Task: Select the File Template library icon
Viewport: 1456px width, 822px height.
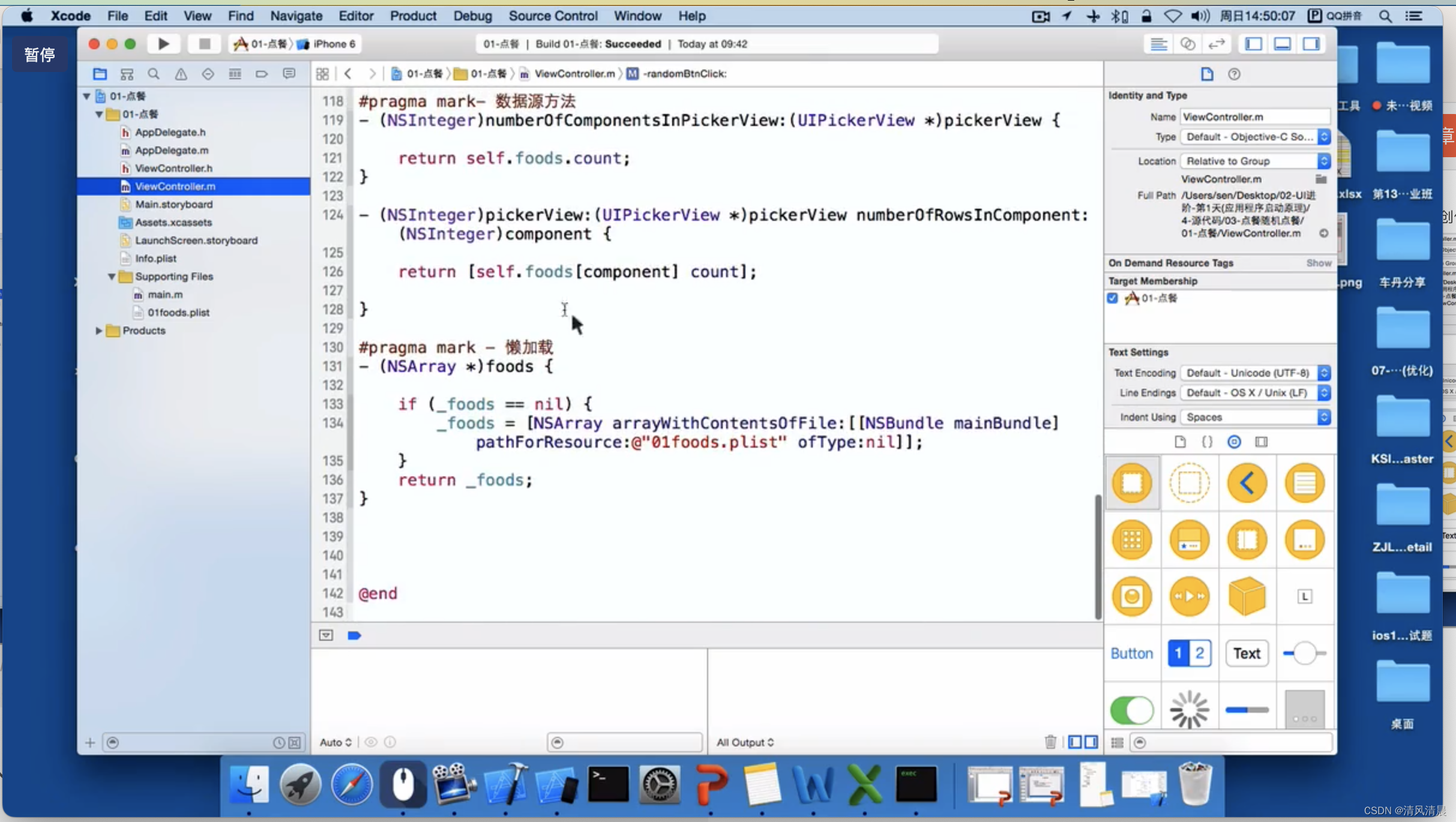Action: (1180, 442)
